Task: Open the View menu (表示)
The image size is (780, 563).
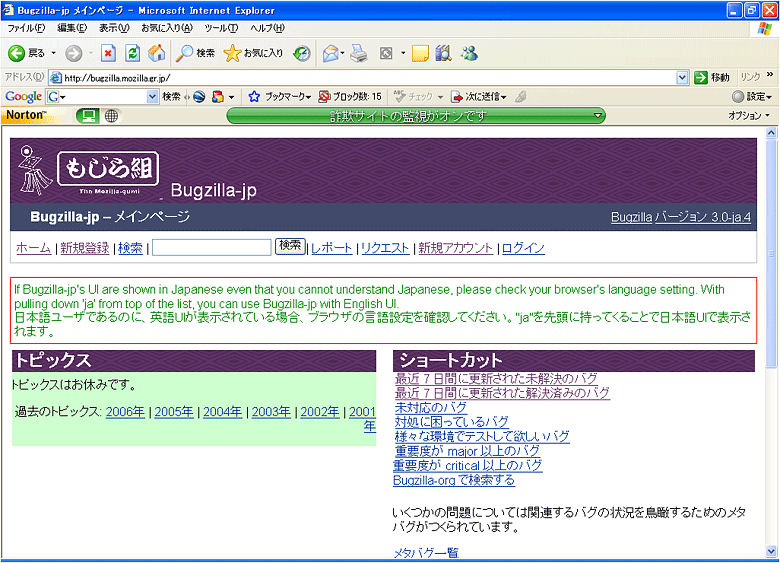Action: (114, 28)
